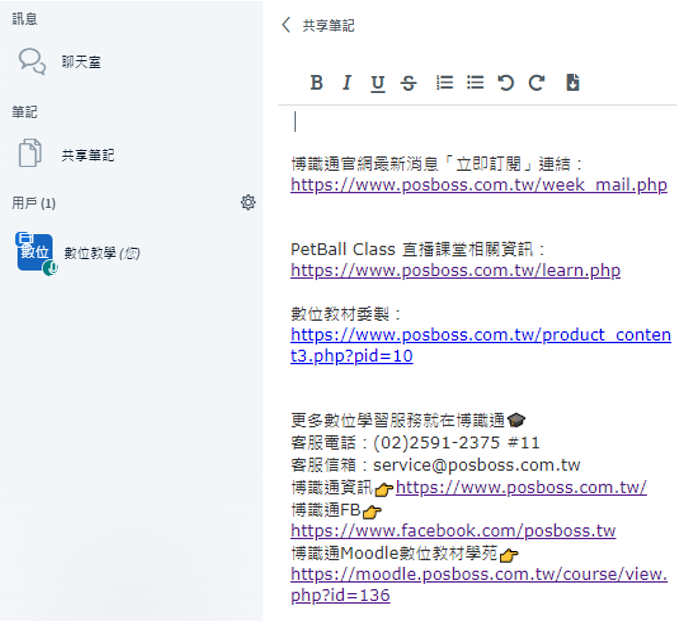
Task: Place cursor in the empty first note line
Action: pyautogui.click(x=400, y=122)
